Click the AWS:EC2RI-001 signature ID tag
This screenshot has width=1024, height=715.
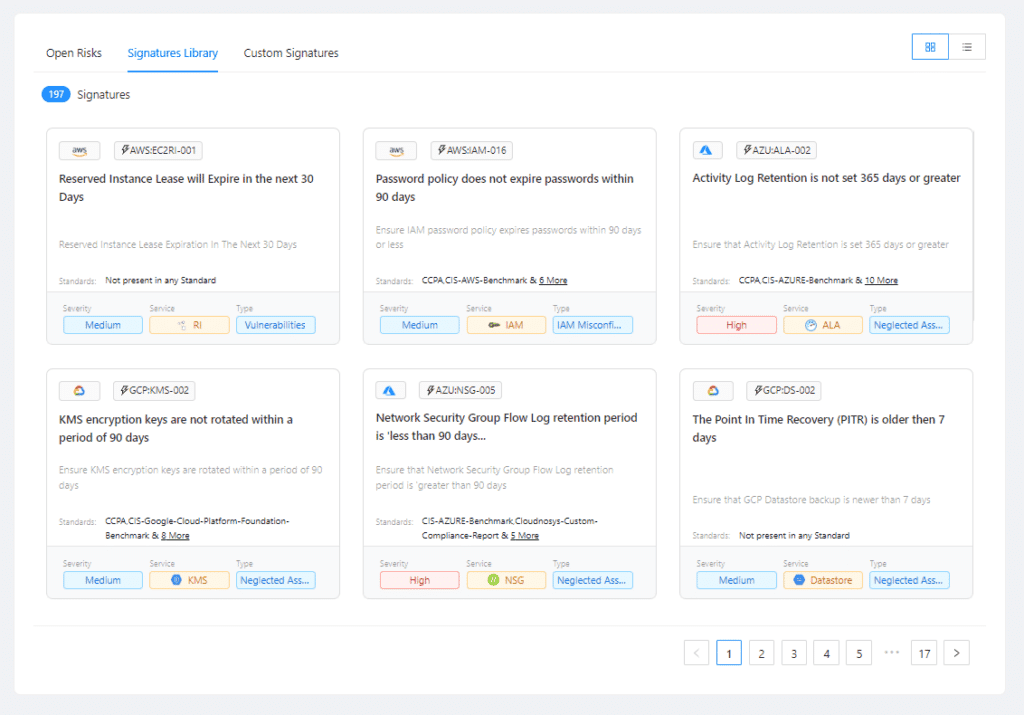click(x=158, y=150)
